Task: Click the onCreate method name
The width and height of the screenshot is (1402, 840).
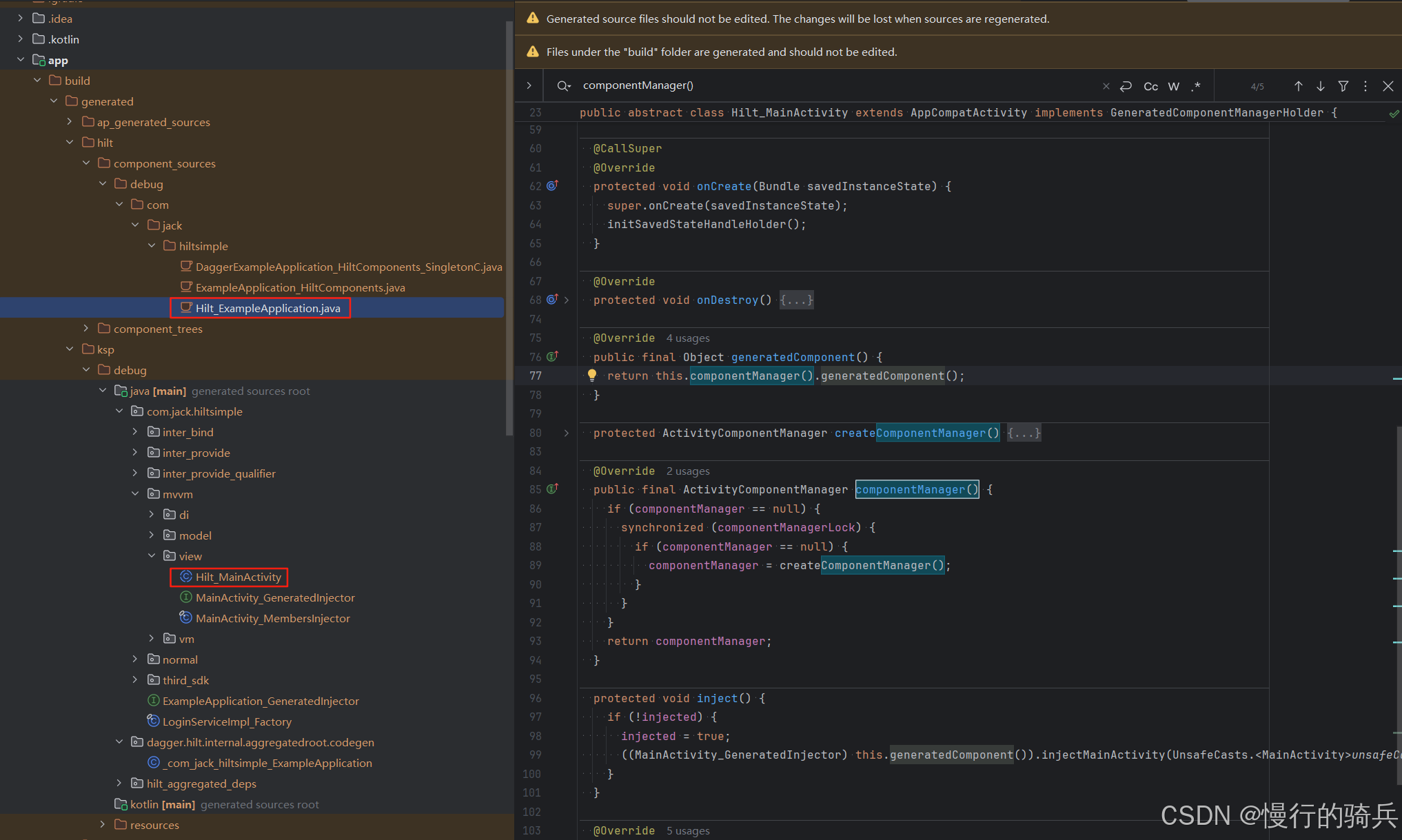Action: point(724,187)
